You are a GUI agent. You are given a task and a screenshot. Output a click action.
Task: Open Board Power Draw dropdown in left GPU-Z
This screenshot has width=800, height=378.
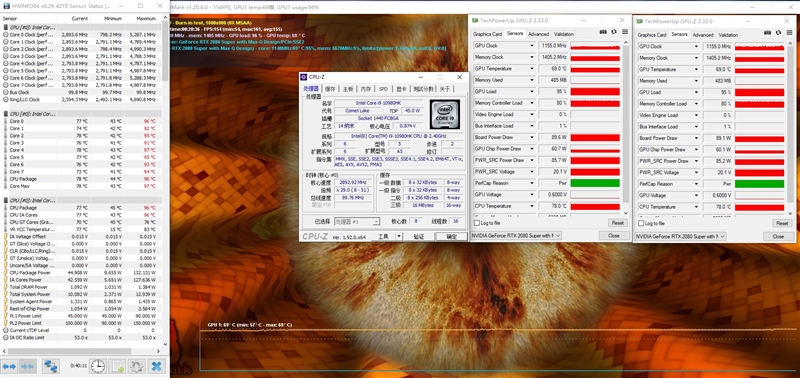[x=532, y=137]
